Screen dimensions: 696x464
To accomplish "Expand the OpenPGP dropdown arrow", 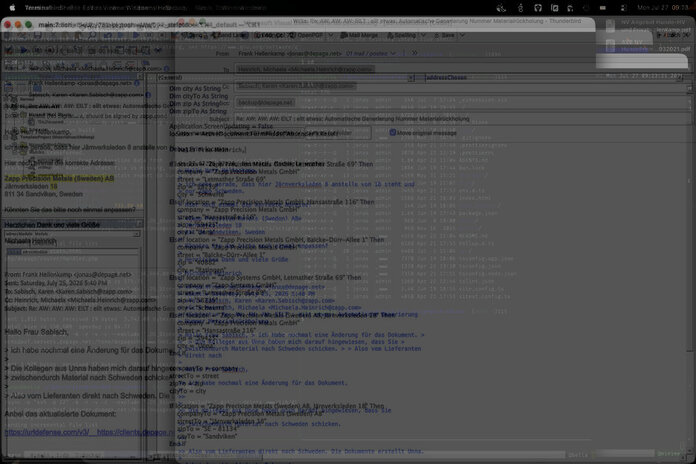I will tap(331, 35).
